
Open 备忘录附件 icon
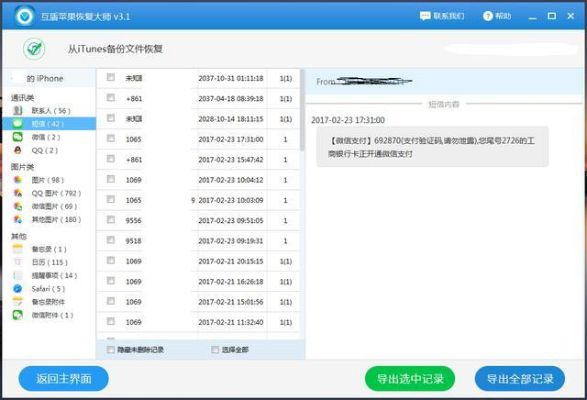[18, 301]
